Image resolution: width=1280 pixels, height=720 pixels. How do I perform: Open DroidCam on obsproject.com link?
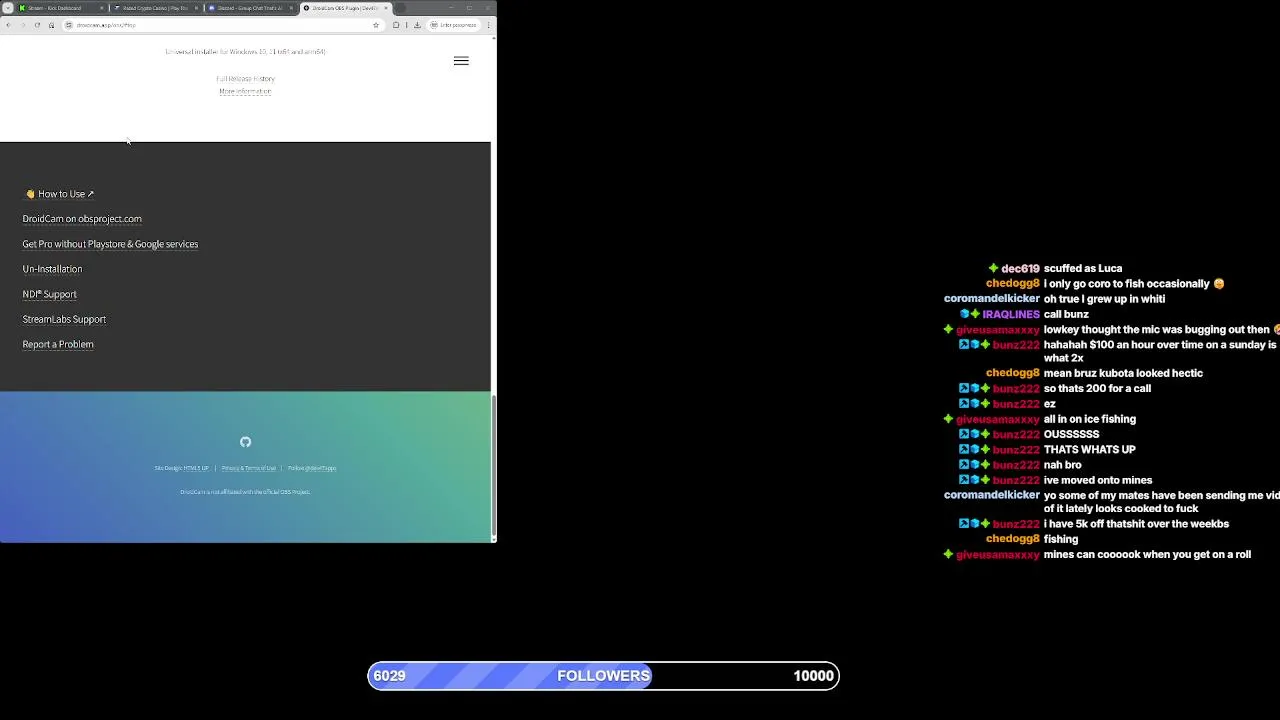tap(82, 219)
